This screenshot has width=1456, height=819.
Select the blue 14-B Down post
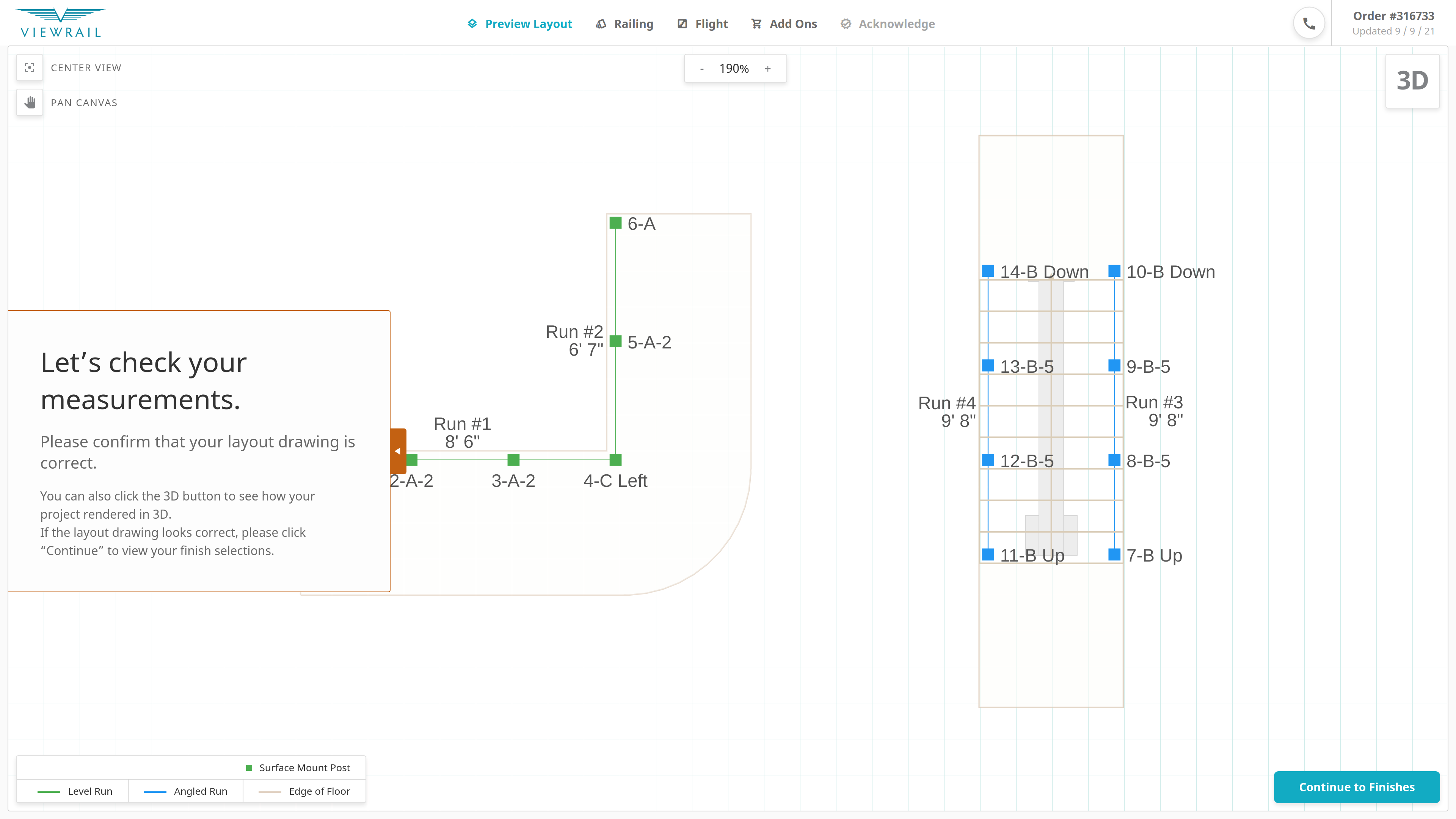click(988, 271)
